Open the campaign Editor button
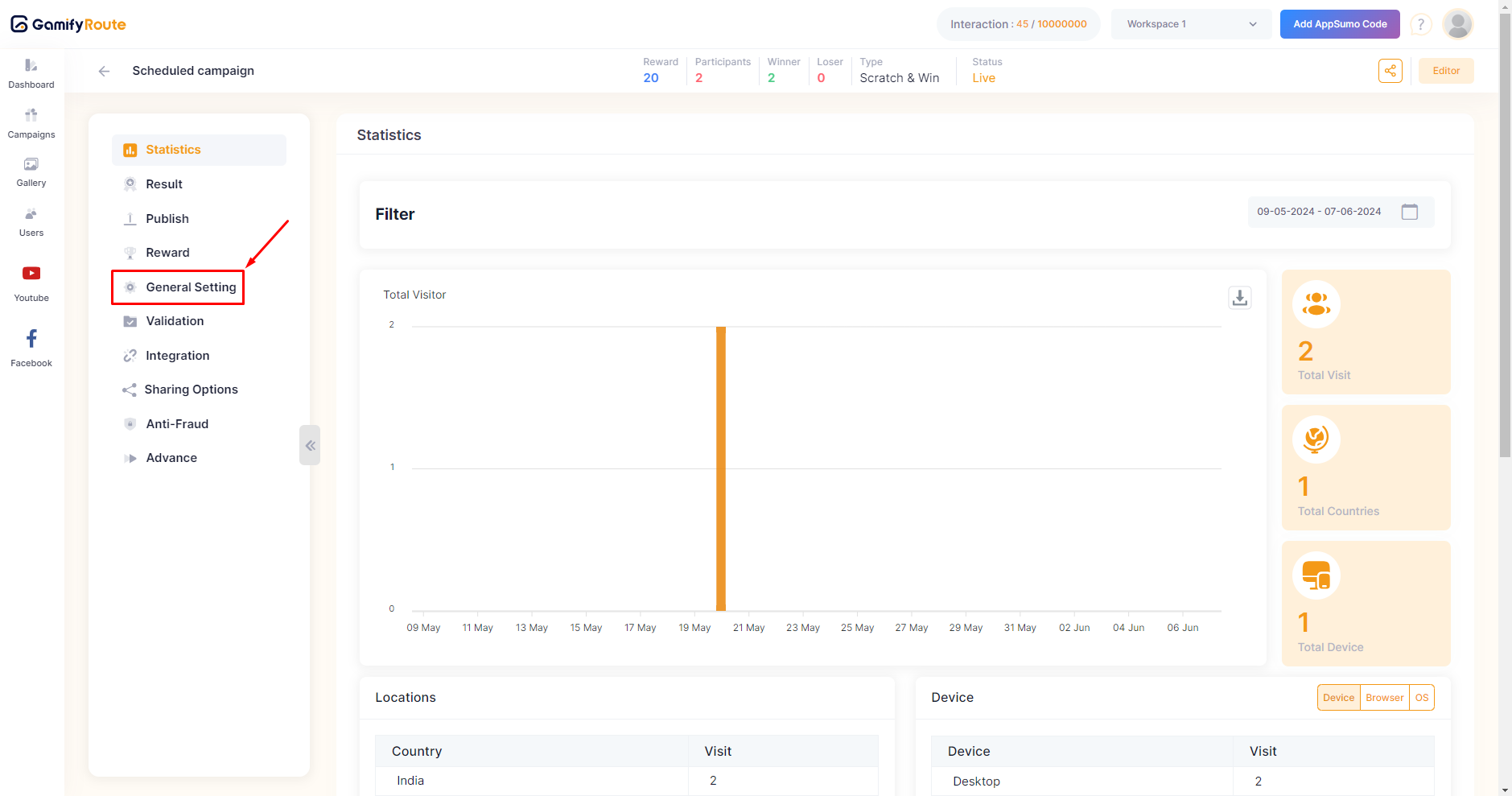 pos(1445,71)
